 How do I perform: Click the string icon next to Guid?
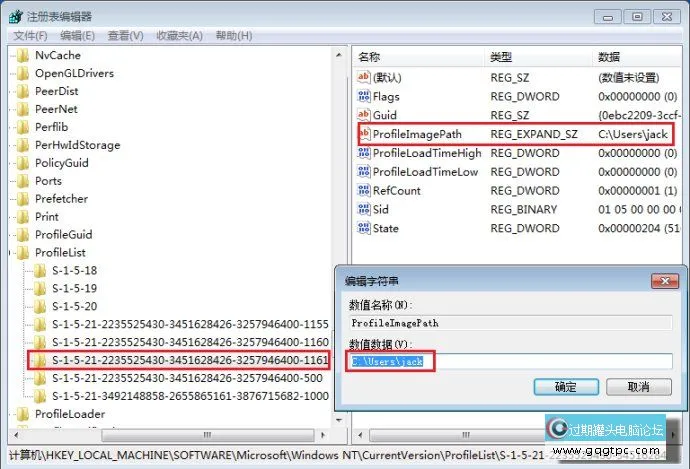[x=363, y=115]
